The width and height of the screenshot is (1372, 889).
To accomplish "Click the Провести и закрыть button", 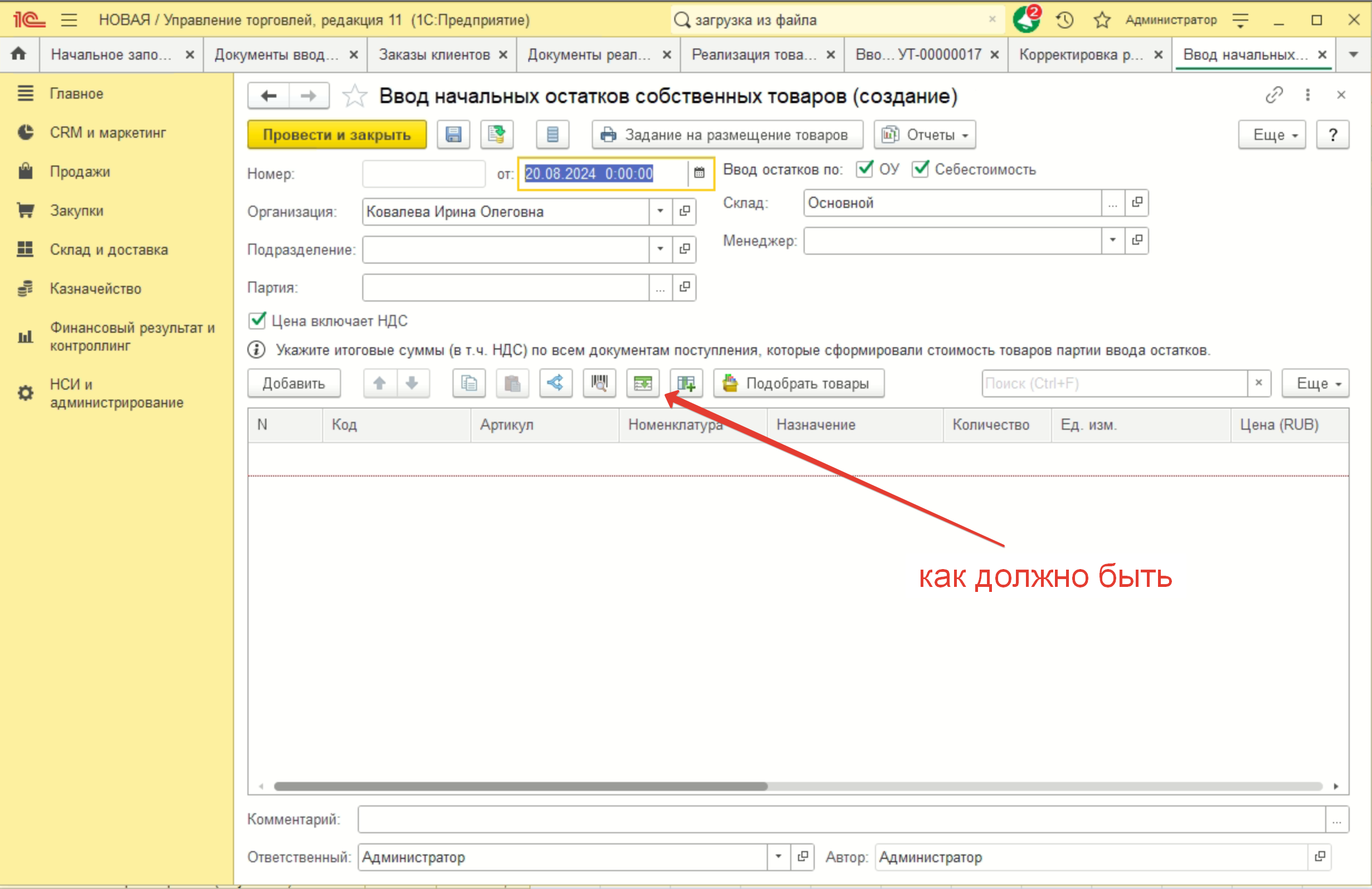I will (337, 135).
